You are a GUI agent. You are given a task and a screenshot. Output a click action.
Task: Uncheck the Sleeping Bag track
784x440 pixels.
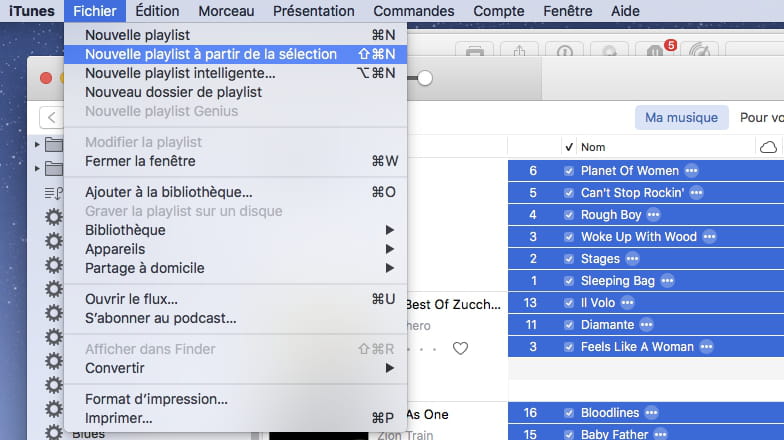pyautogui.click(x=568, y=281)
